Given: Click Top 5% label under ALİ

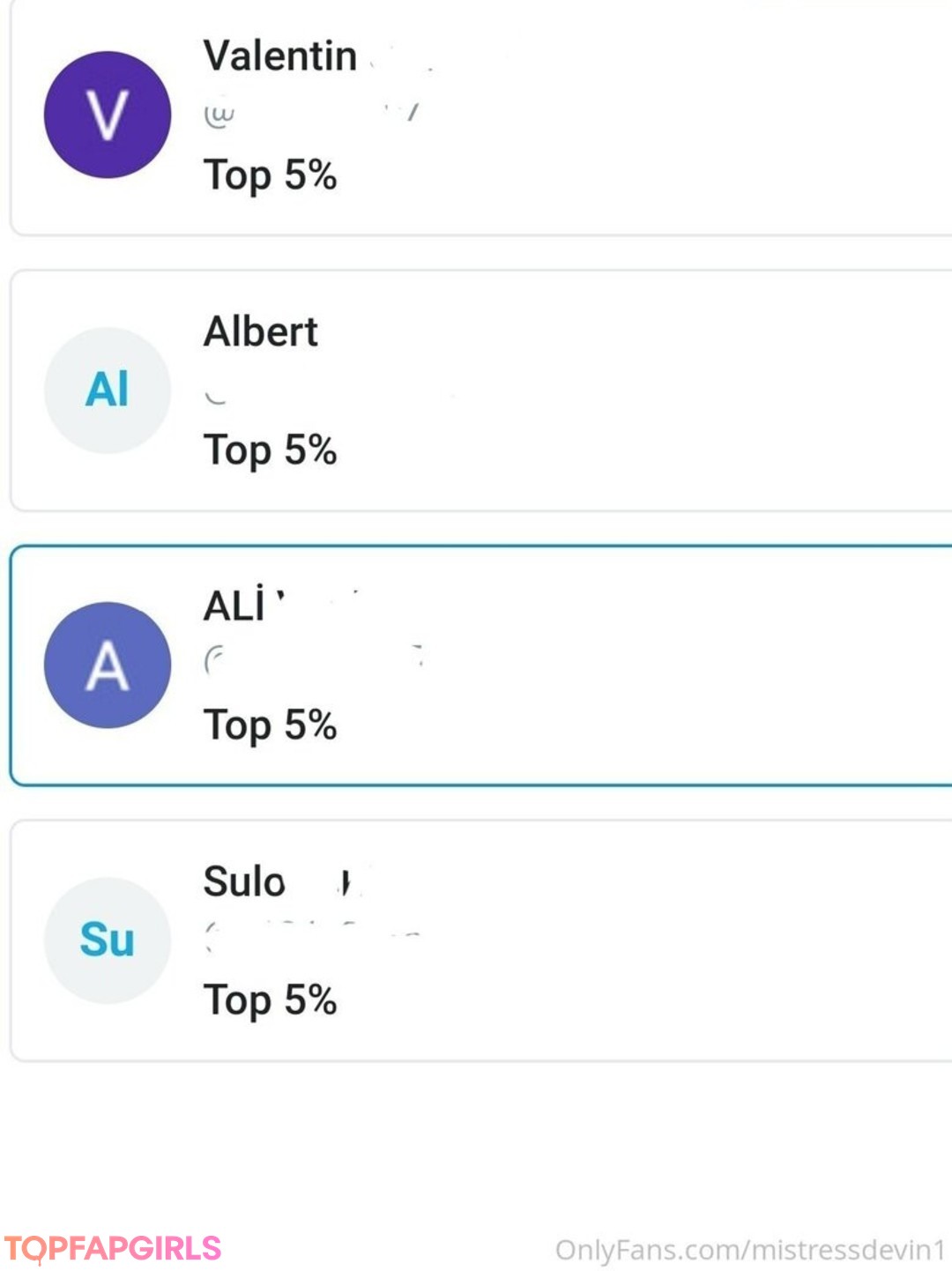Looking at the screenshot, I should (x=270, y=725).
